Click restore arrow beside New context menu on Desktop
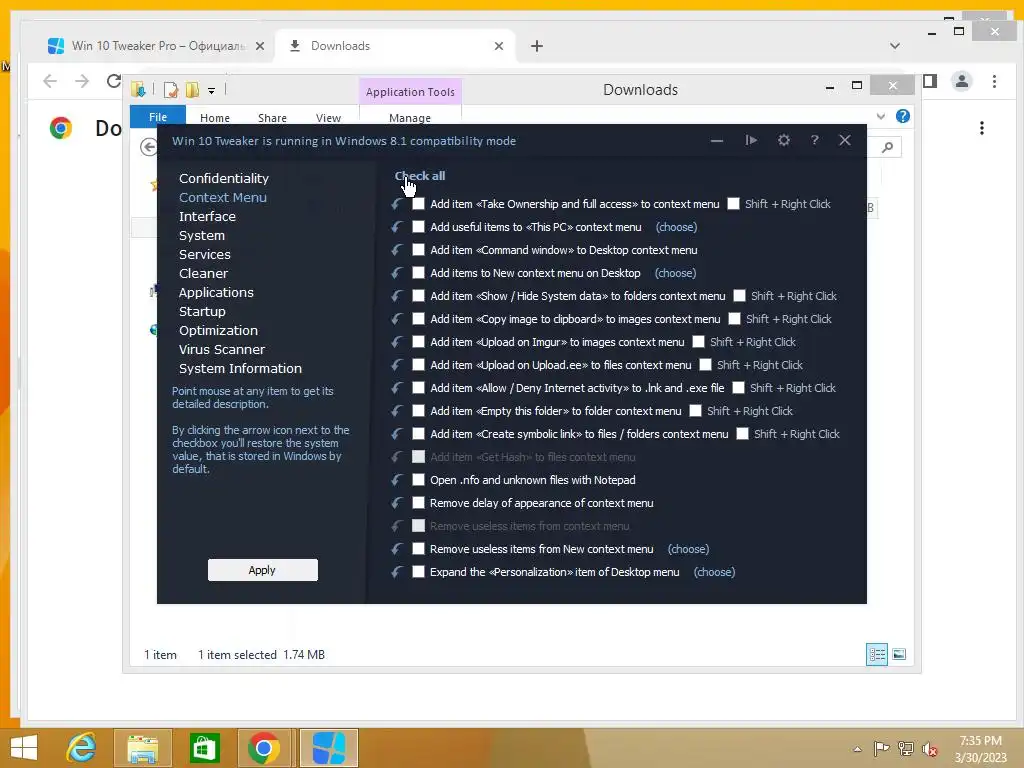 [x=396, y=273]
